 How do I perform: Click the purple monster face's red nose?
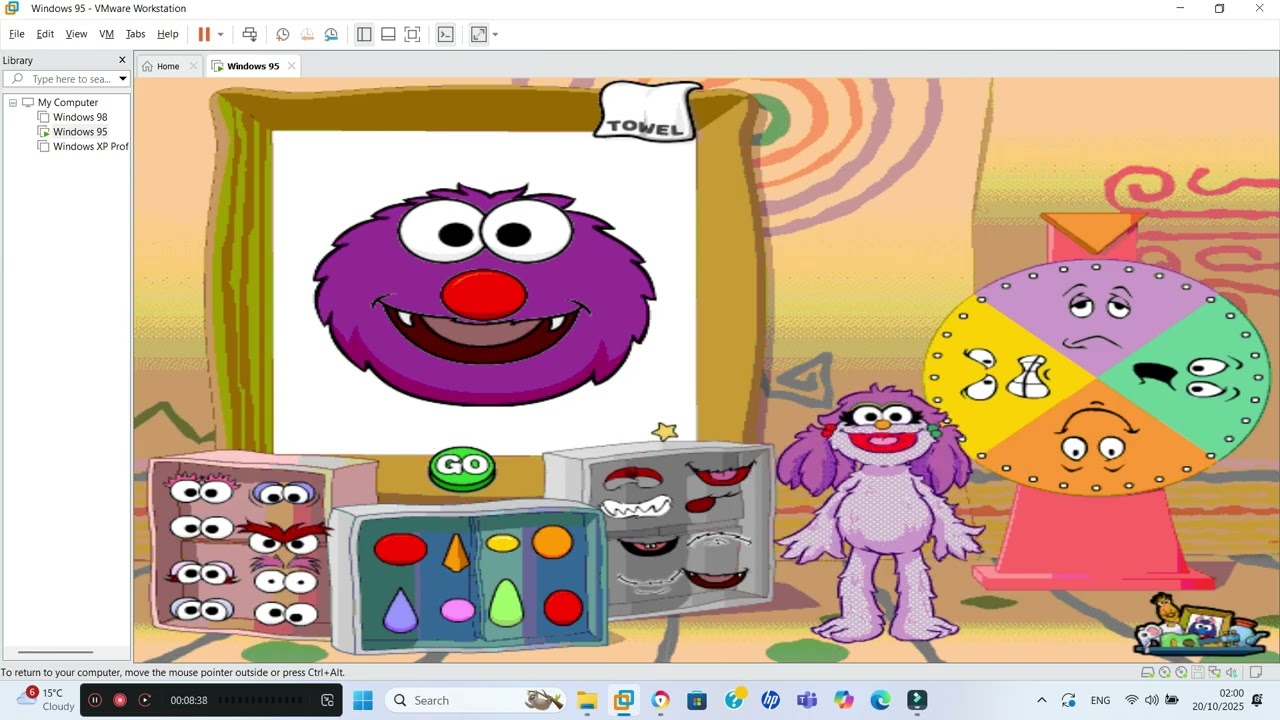click(484, 295)
